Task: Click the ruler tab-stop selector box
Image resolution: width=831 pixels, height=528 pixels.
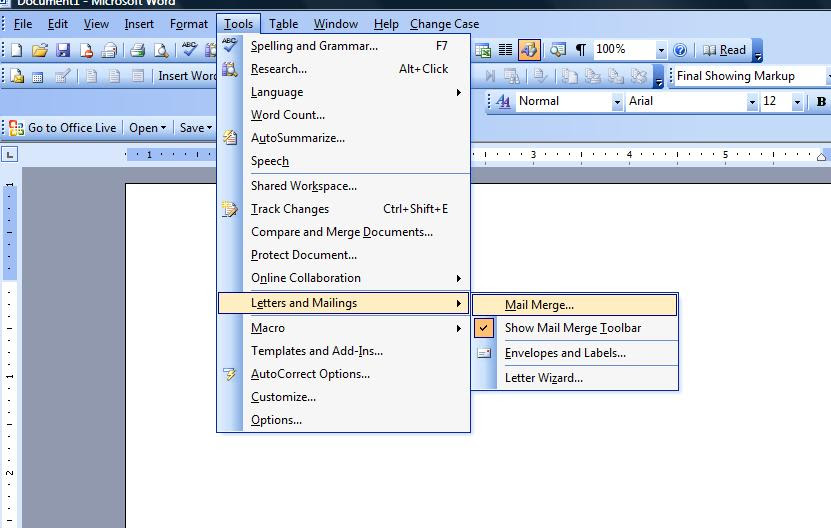Action: (x=10, y=154)
